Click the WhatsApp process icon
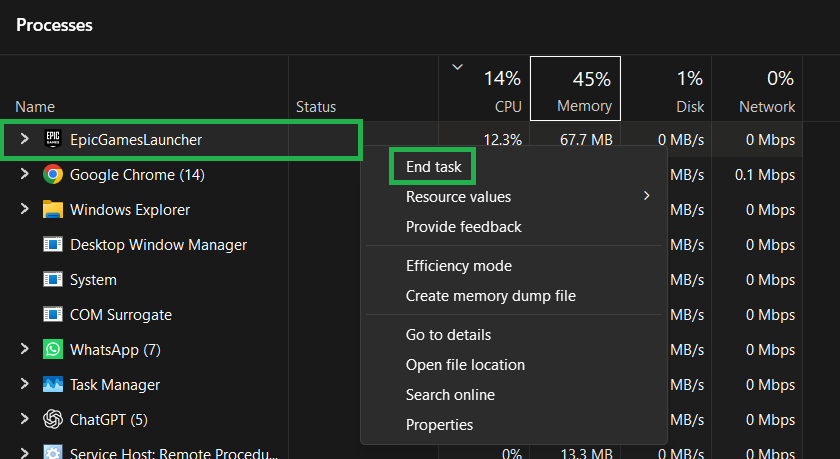 (x=53, y=350)
